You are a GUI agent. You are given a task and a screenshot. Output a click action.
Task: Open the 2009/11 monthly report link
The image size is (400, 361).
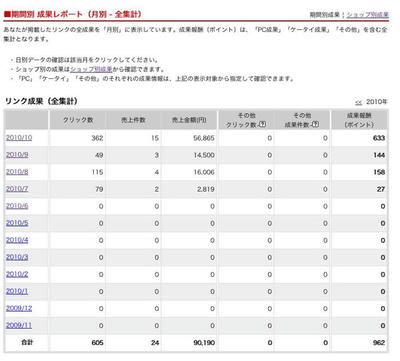pyautogui.click(x=19, y=325)
